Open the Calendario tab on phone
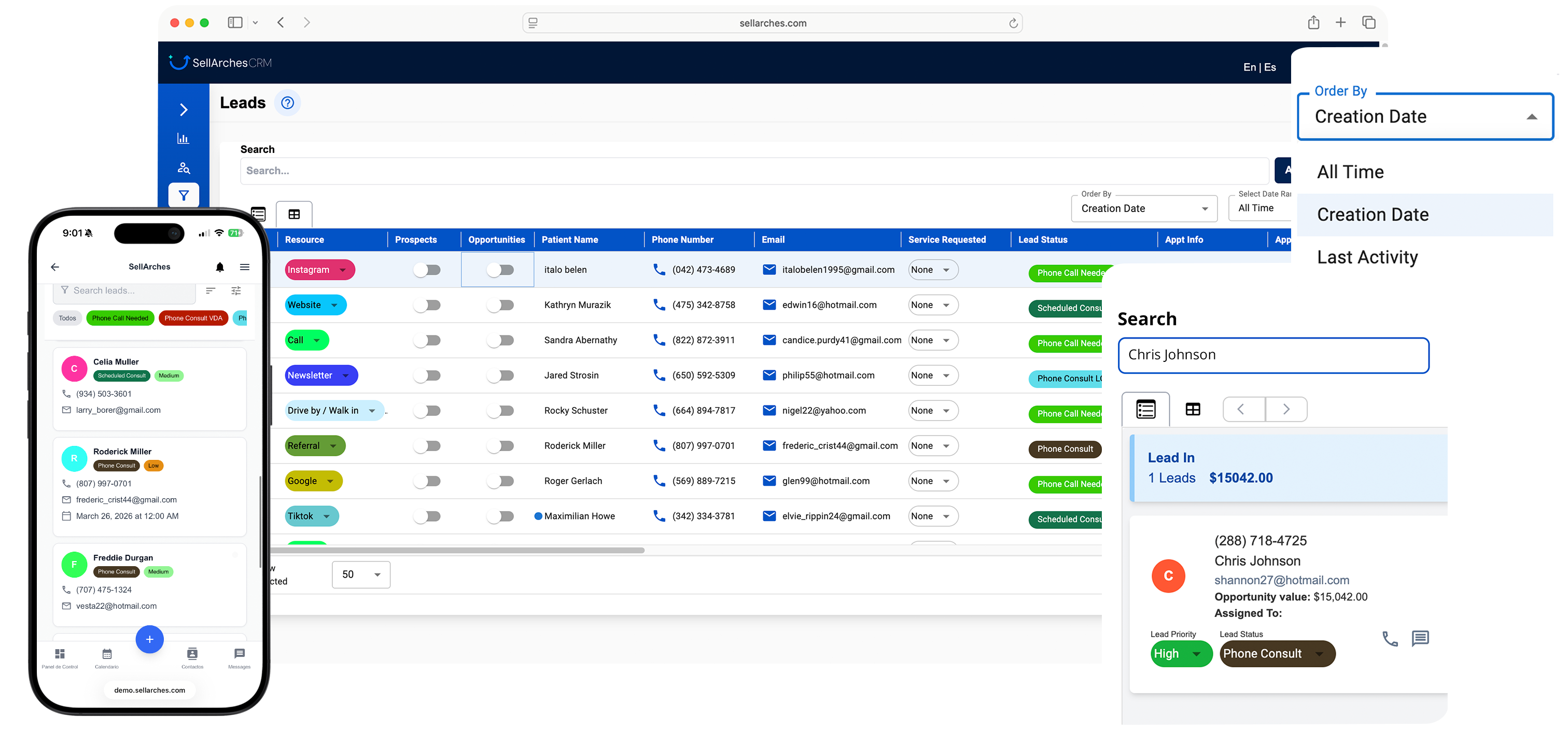This screenshot has height=729, width=1568. pos(107,658)
